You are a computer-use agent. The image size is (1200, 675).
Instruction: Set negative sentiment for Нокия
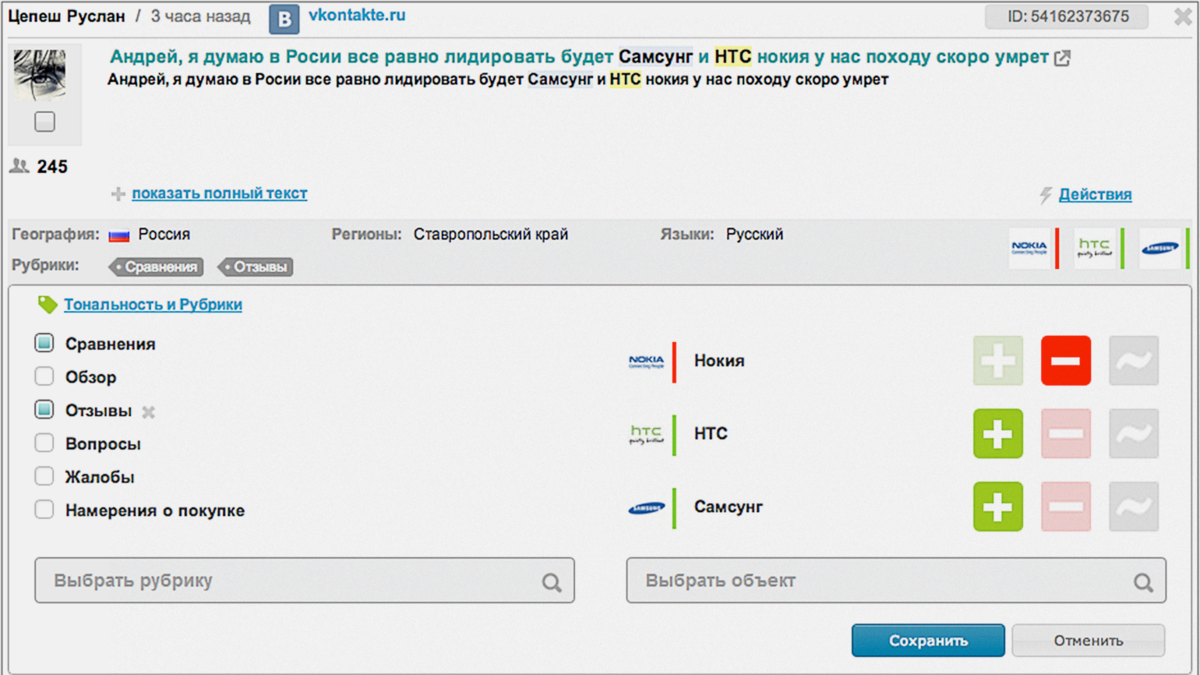click(x=1066, y=361)
